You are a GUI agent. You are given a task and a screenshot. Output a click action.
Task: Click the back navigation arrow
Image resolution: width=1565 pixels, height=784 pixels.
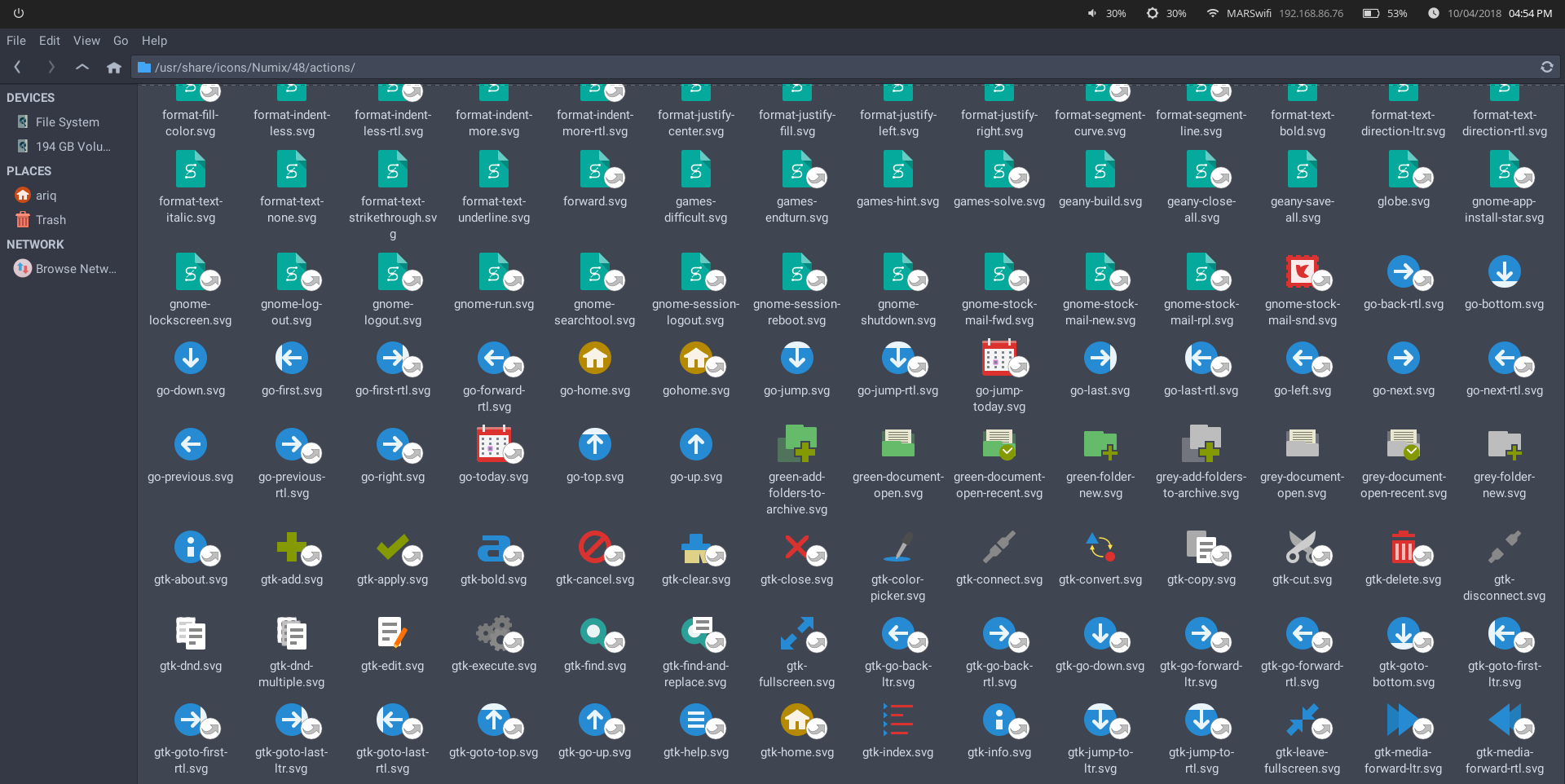click(x=17, y=67)
